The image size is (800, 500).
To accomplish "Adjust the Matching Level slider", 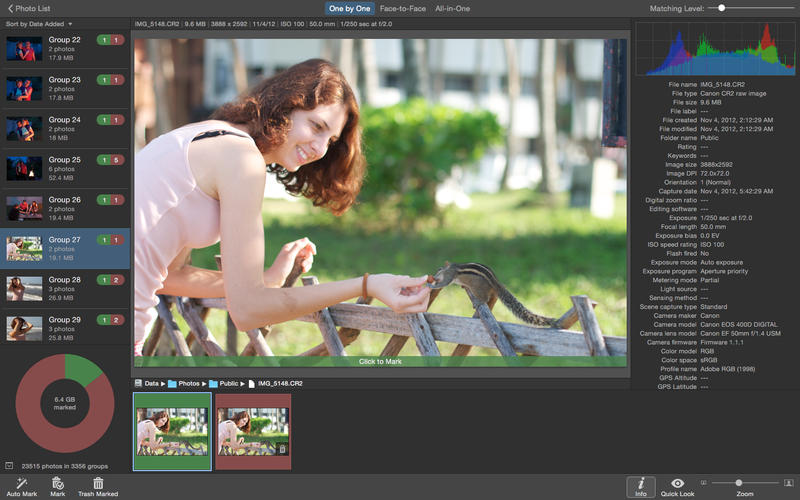I will click(x=722, y=8).
